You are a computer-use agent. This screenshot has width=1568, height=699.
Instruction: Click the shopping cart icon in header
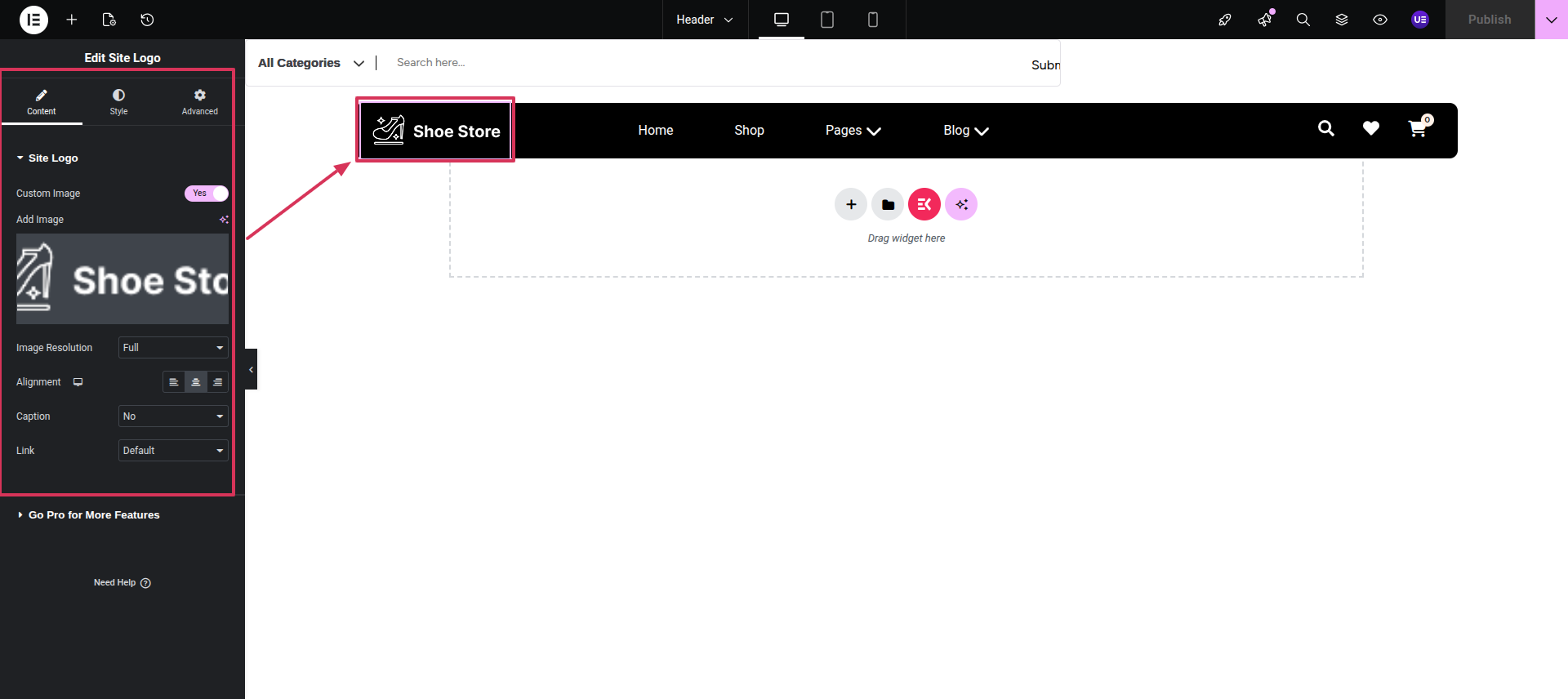click(1418, 129)
